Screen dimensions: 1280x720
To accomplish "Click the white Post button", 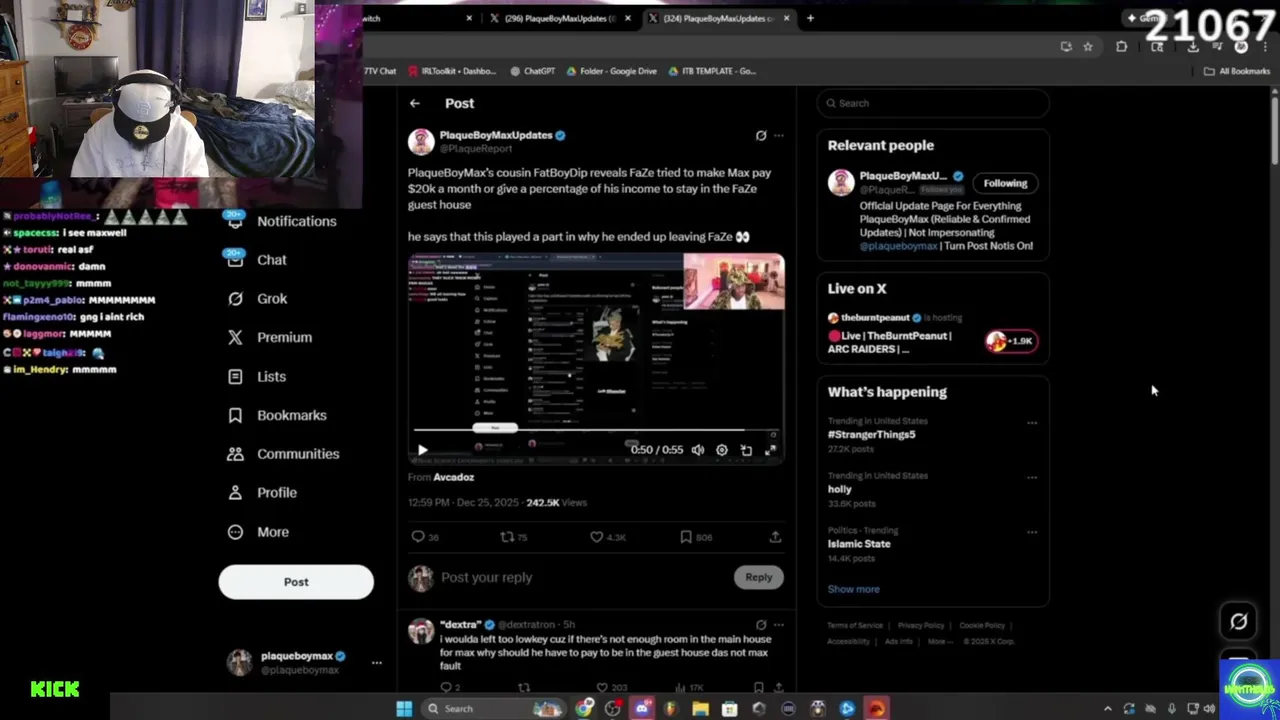I will [296, 582].
